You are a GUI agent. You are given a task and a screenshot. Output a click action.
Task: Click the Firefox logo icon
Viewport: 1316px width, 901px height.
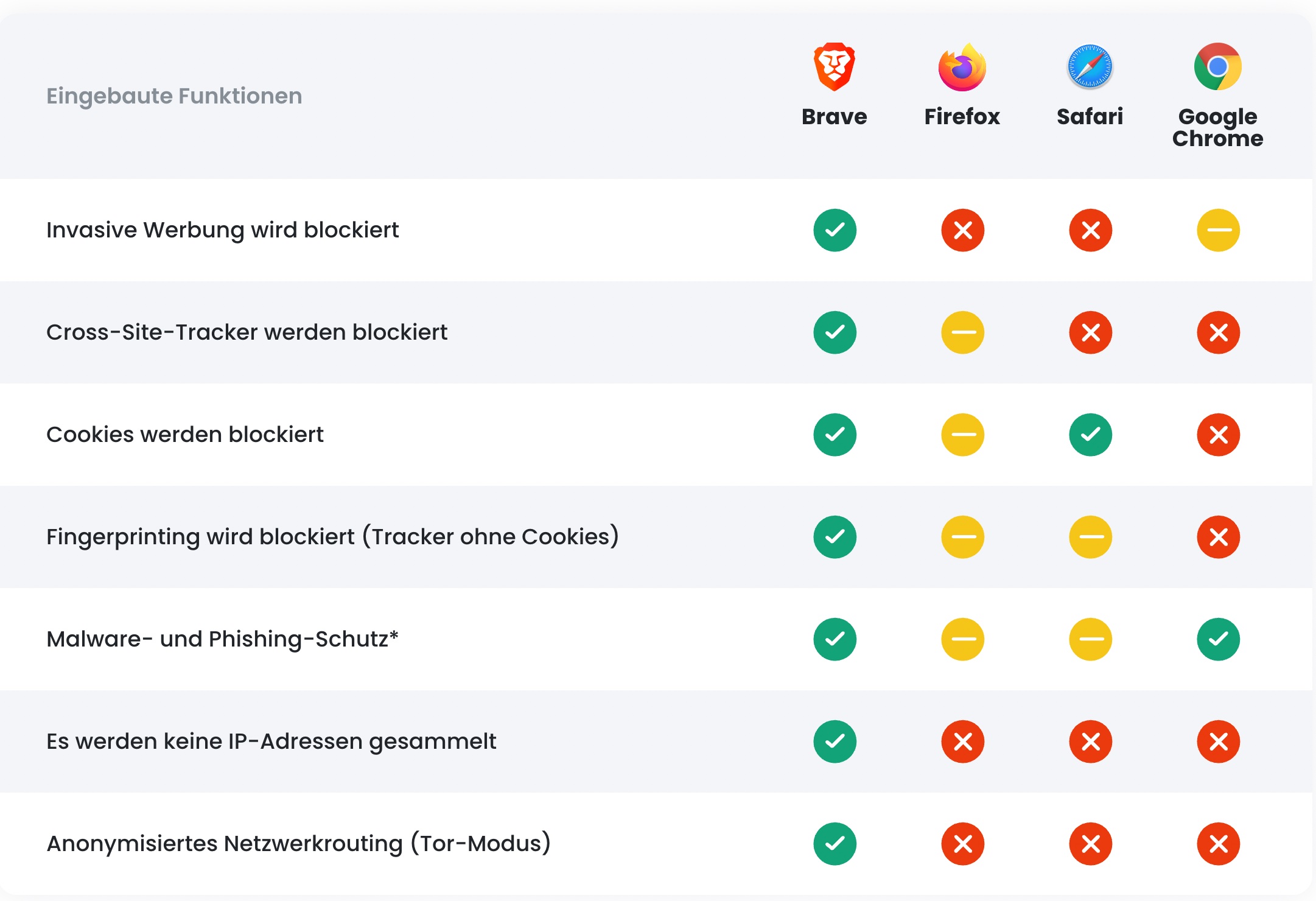click(x=962, y=67)
